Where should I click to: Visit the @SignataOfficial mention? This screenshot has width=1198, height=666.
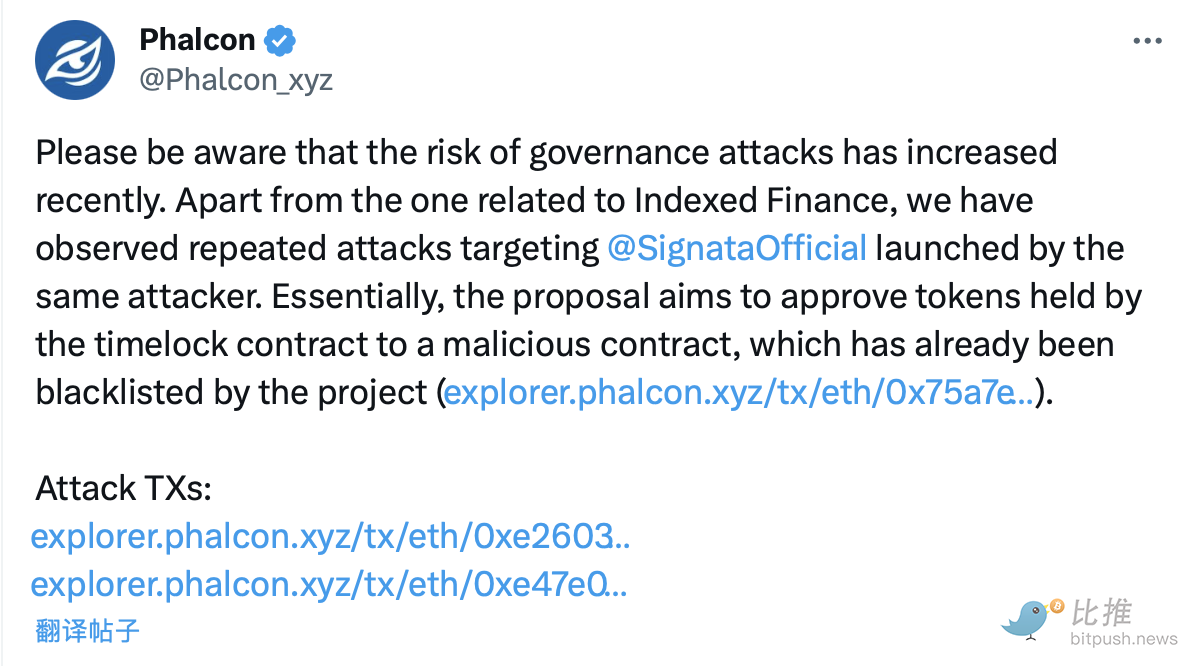tap(737, 248)
